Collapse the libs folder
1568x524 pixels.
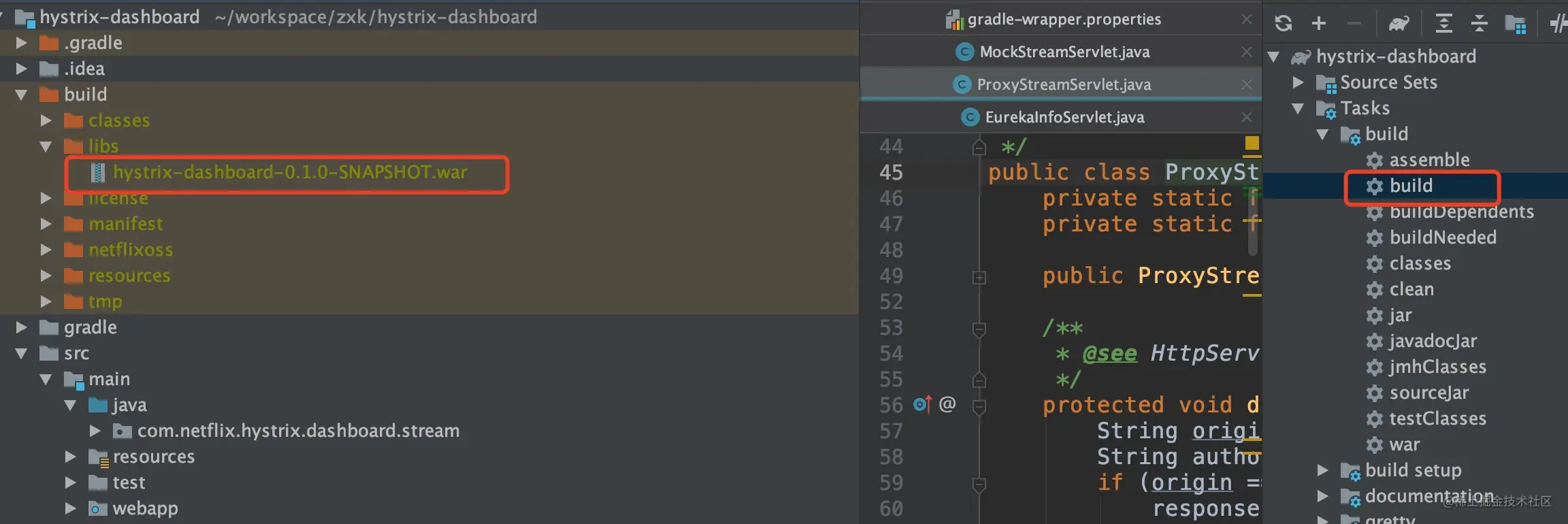[46, 146]
